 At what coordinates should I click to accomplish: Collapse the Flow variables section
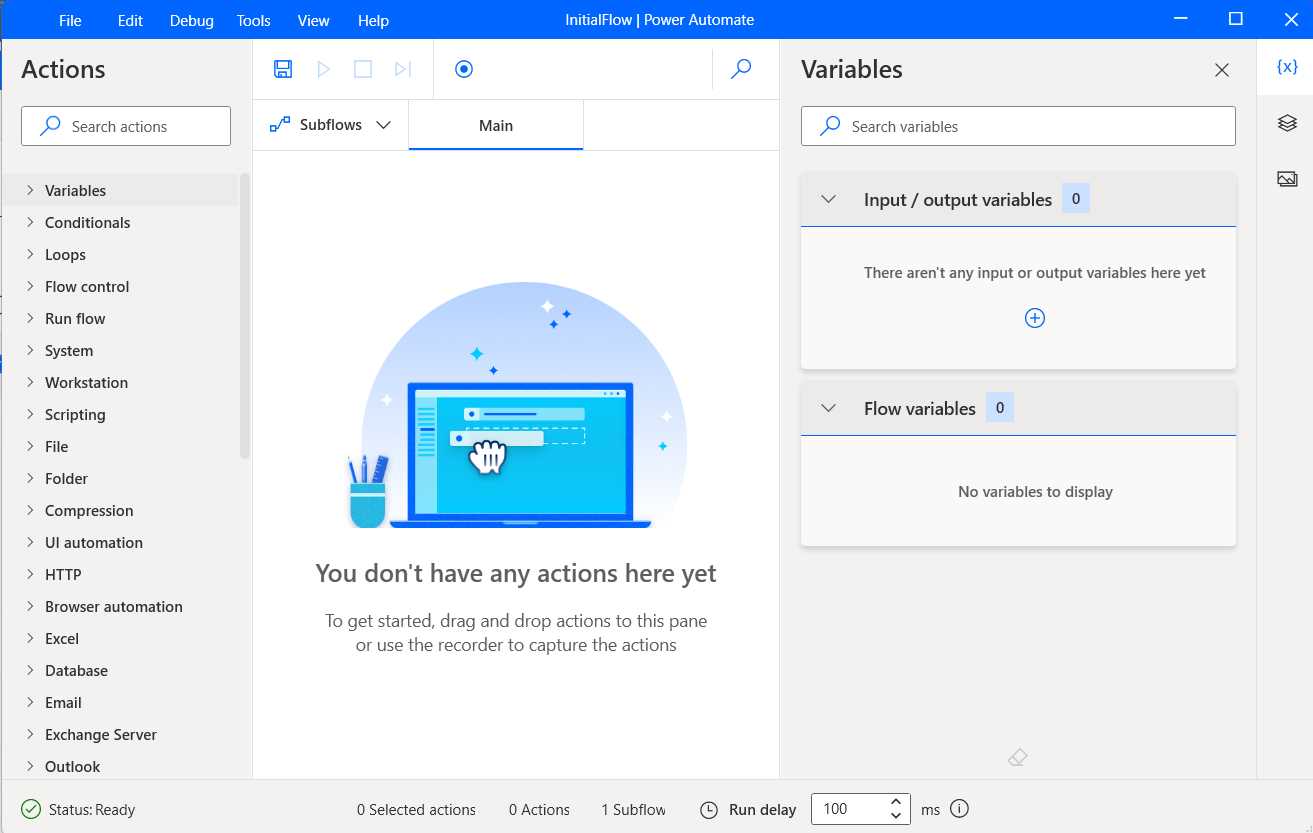828,408
